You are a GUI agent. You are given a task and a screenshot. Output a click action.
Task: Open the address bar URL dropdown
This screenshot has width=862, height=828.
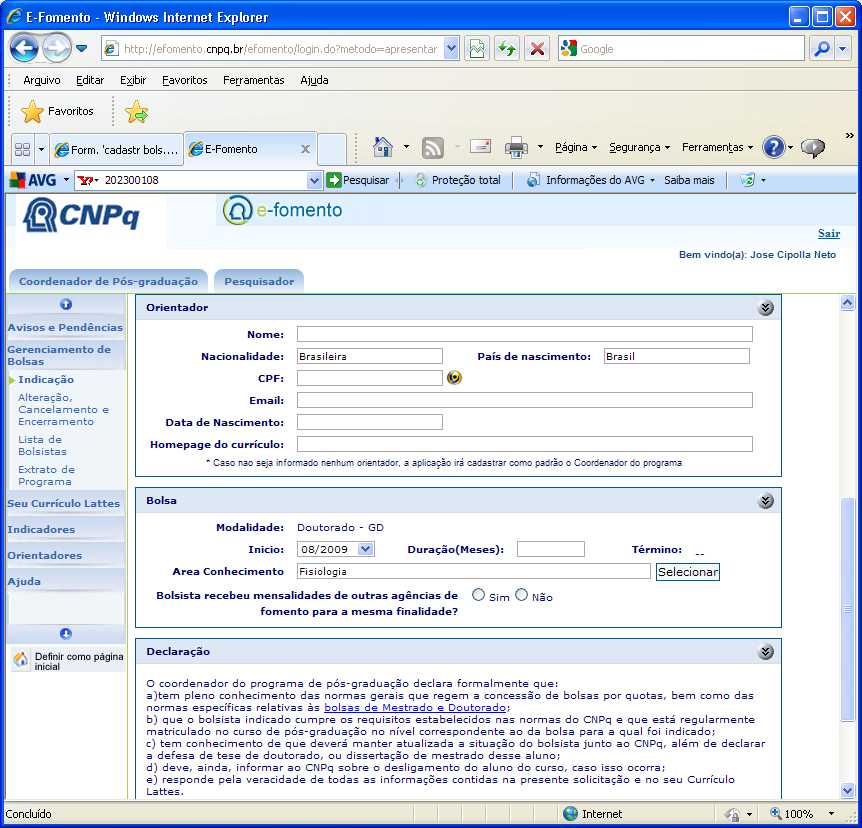451,49
